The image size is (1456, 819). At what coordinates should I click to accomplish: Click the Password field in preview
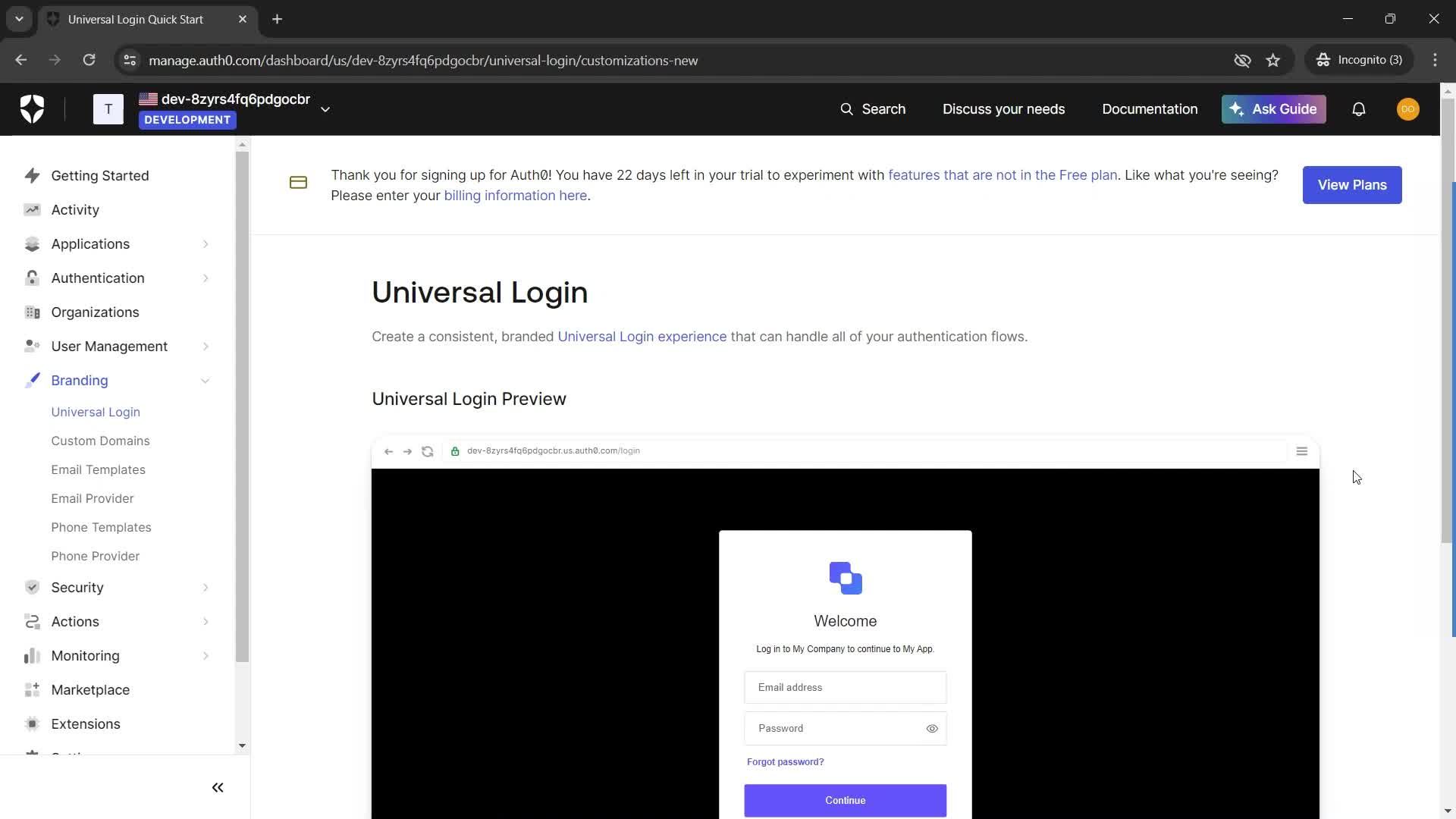click(845, 729)
